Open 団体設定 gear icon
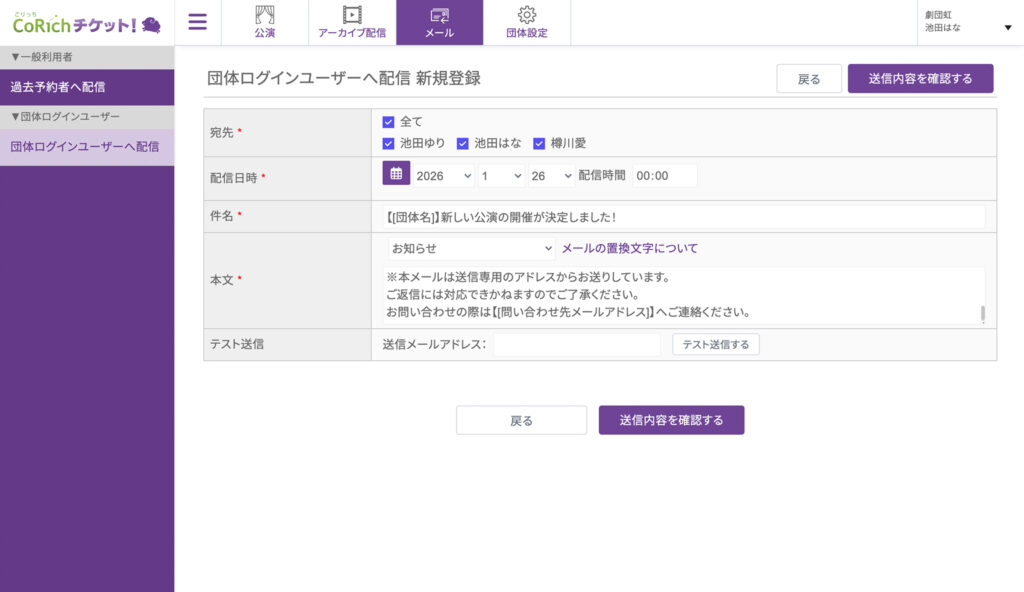Image resolution: width=1024 pixels, height=592 pixels. pos(527,15)
